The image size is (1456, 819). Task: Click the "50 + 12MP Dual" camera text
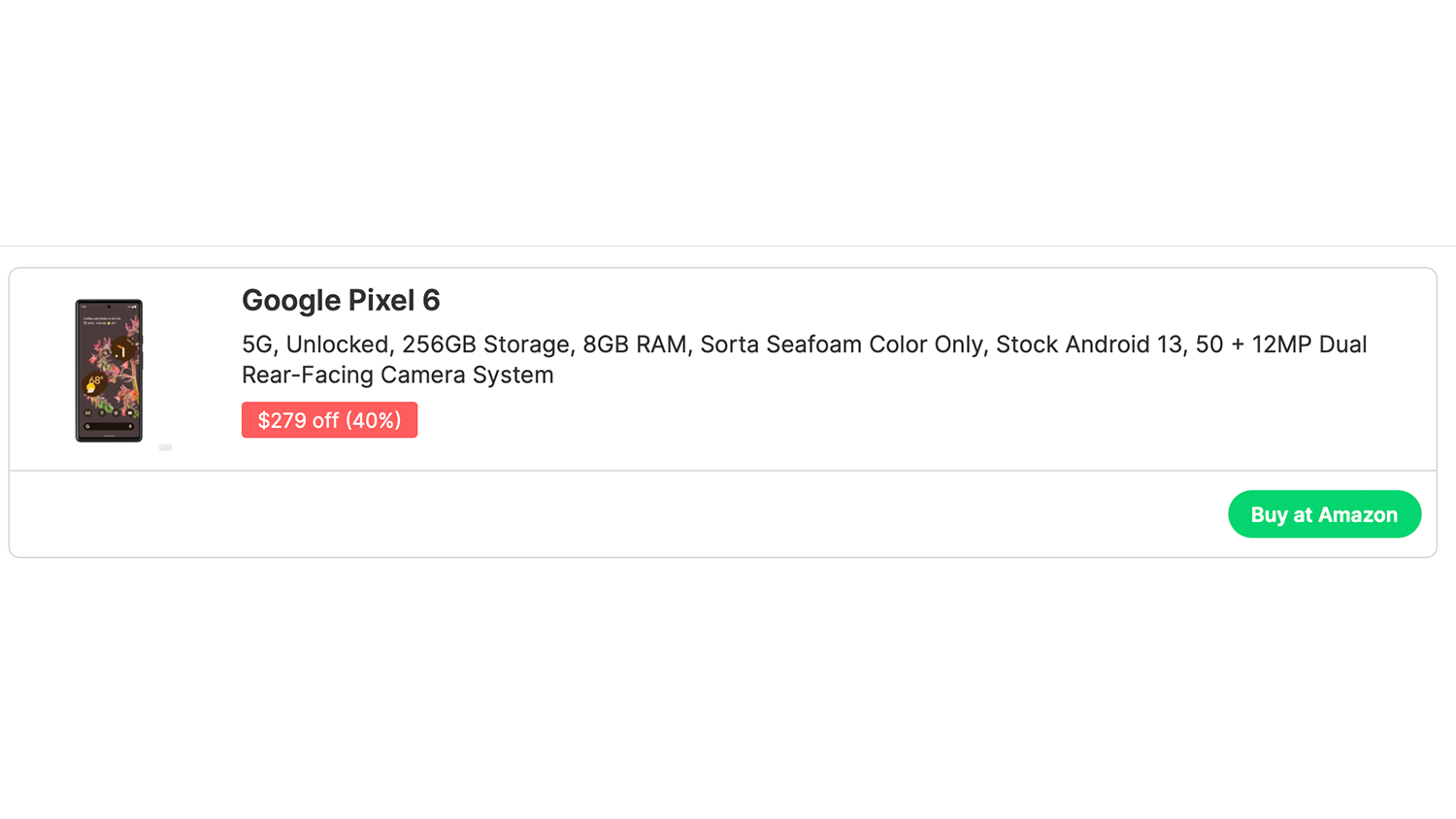click(1280, 344)
